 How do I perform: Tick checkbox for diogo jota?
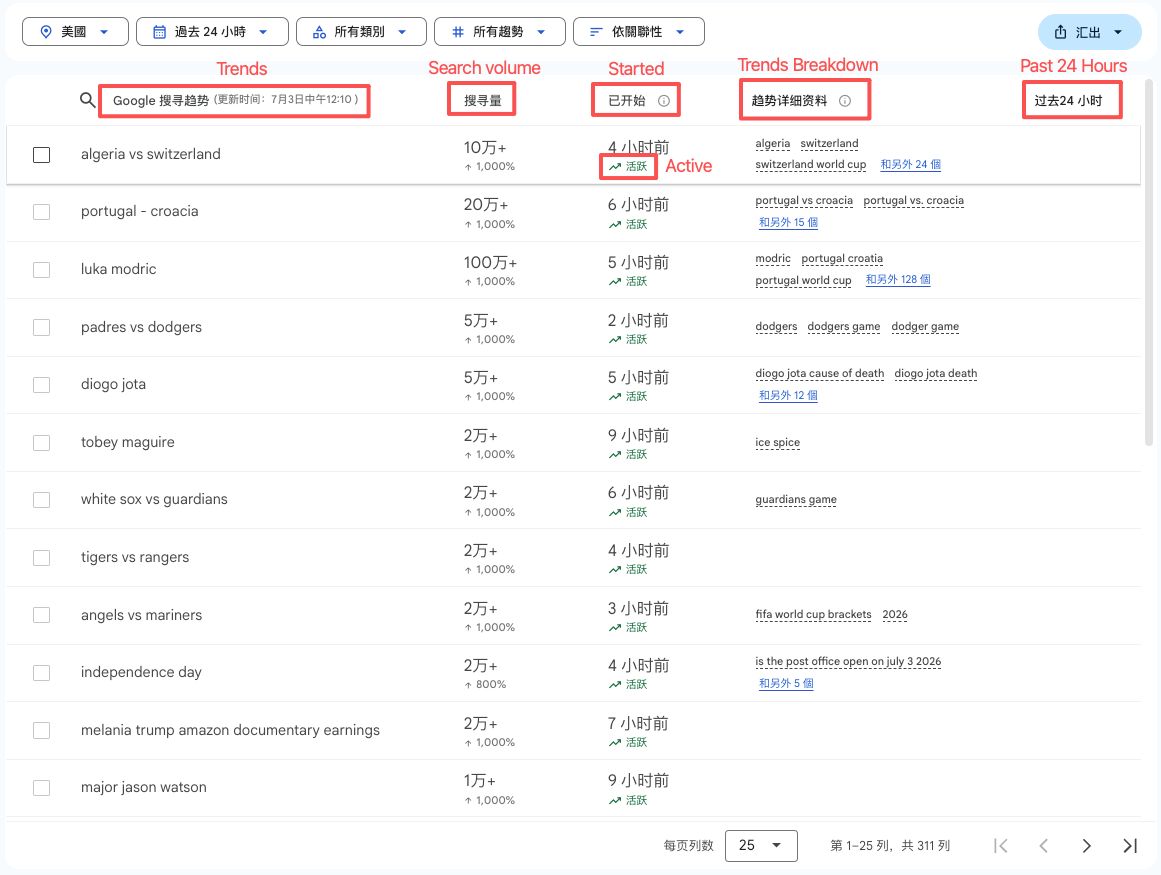point(41,385)
